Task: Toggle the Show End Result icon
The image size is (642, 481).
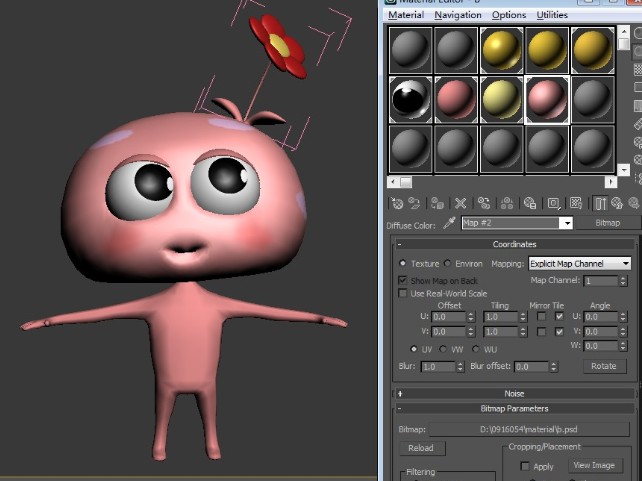Action: [x=600, y=203]
